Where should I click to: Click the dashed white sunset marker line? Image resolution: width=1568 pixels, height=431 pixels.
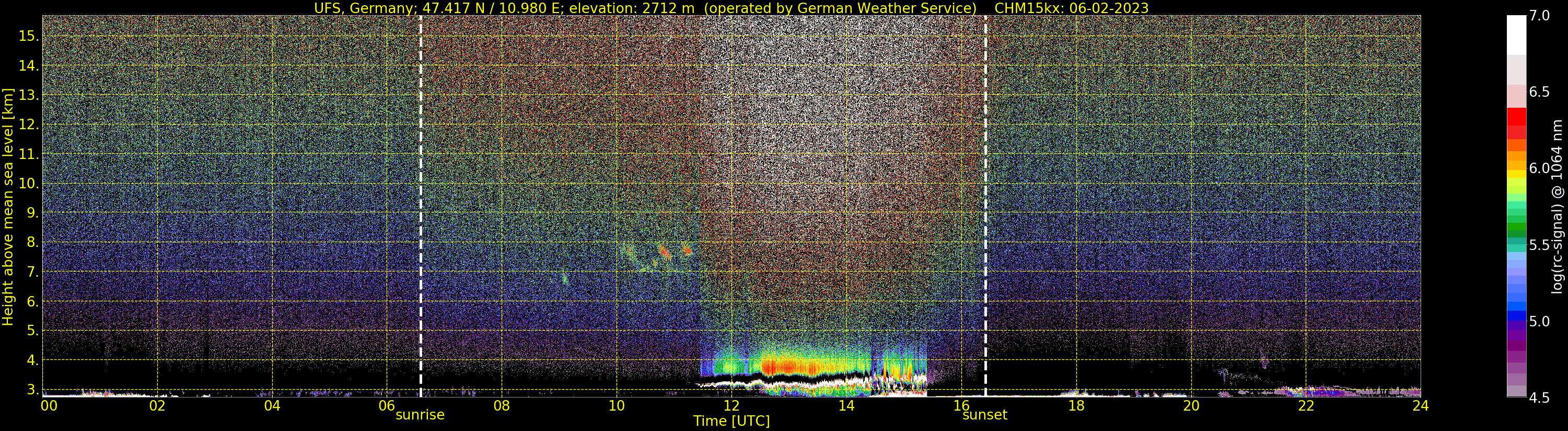985,207
